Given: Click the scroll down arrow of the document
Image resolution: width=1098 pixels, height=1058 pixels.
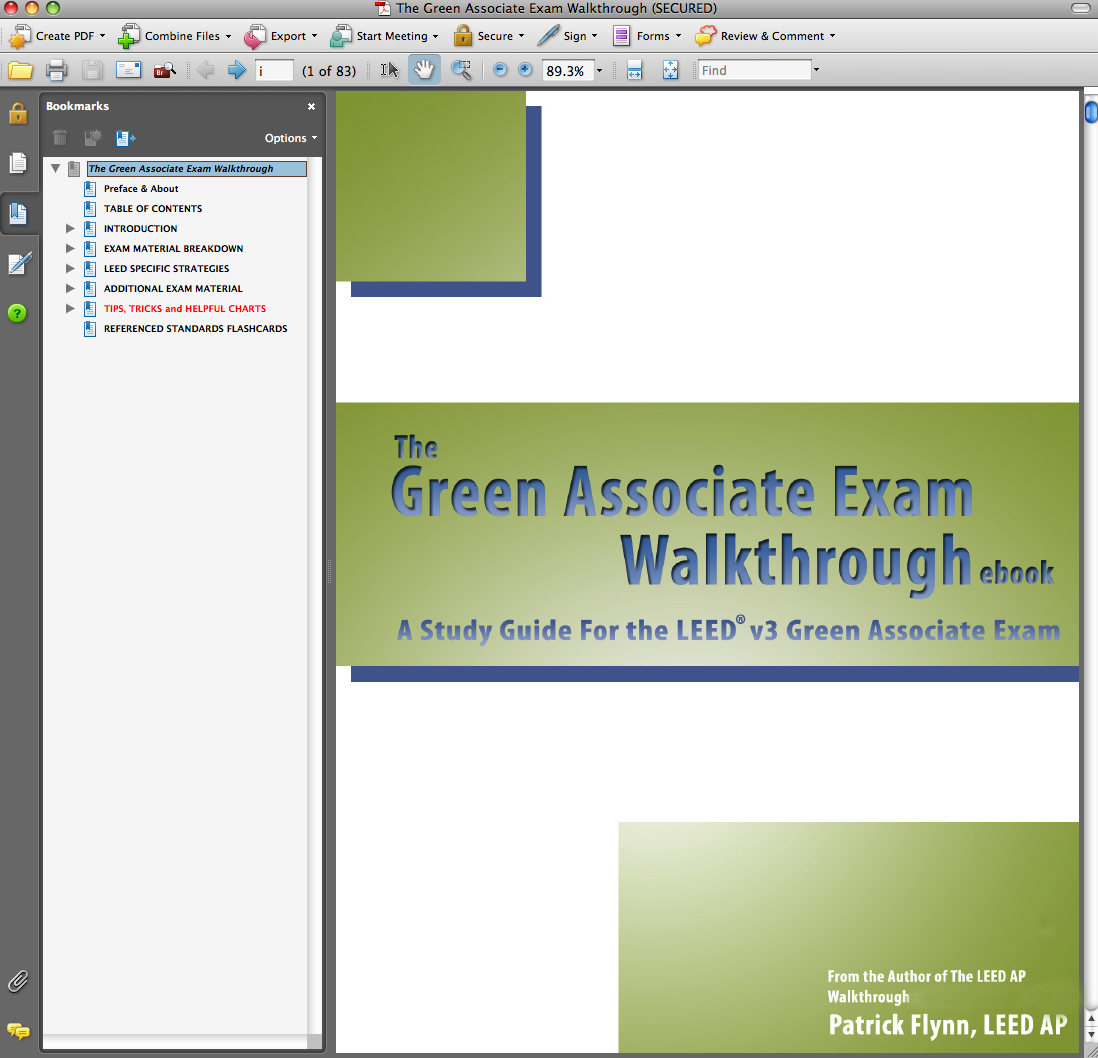Looking at the screenshot, I should point(1091,1034).
